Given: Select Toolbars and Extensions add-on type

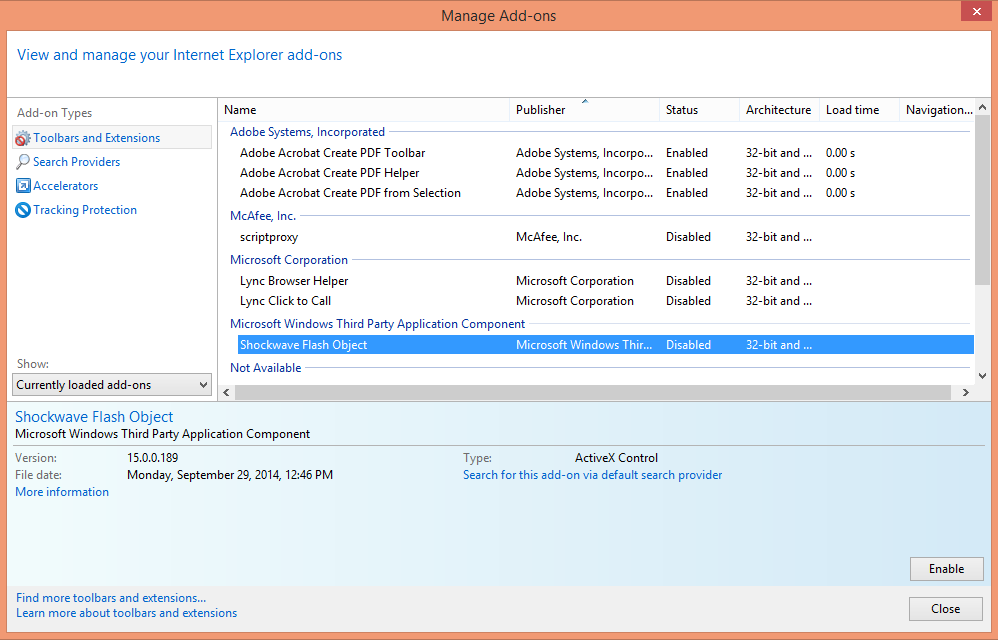Looking at the screenshot, I should (x=112, y=137).
